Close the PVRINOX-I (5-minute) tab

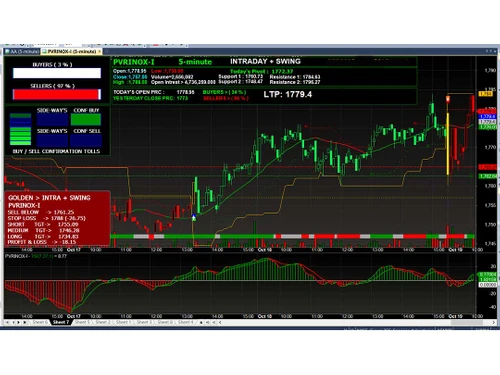[100, 52]
